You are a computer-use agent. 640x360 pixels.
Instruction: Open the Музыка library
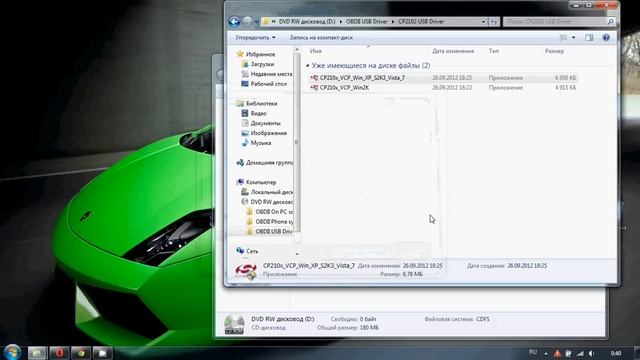click(261, 143)
